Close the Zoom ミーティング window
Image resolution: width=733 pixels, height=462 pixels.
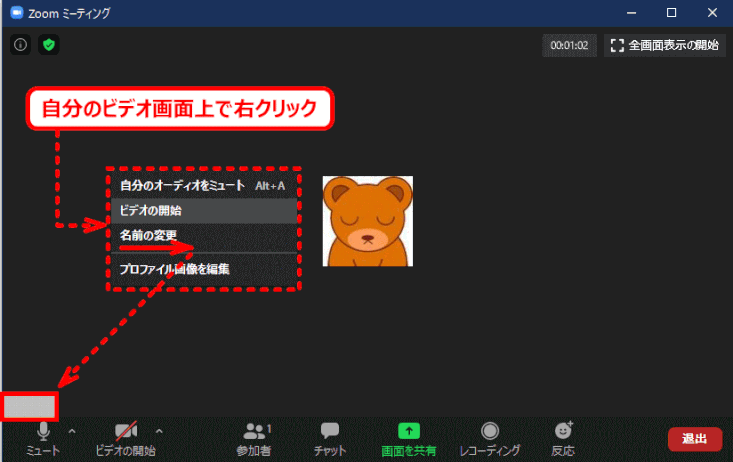pyautogui.click(x=712, y=13)
